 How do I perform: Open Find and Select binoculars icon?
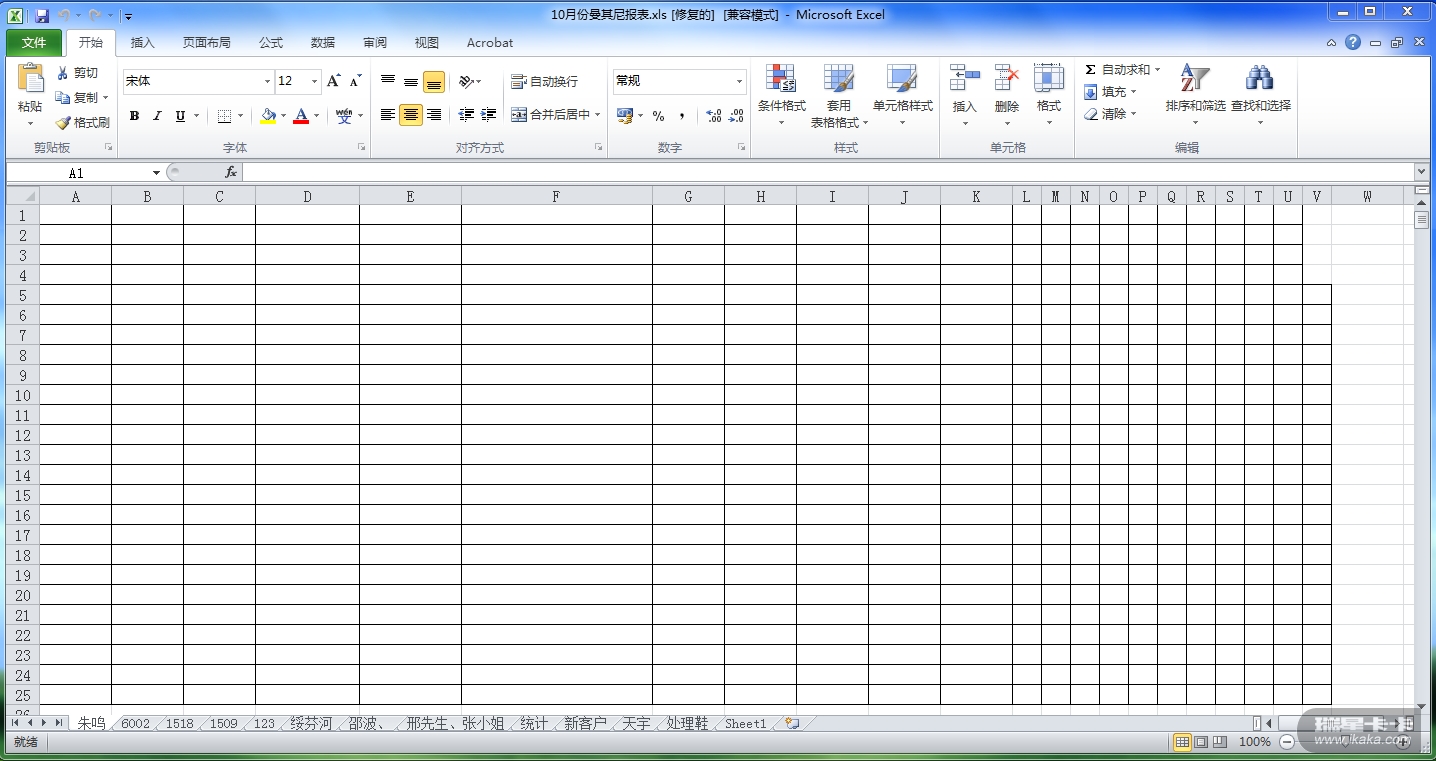[x=1259, y=79]
